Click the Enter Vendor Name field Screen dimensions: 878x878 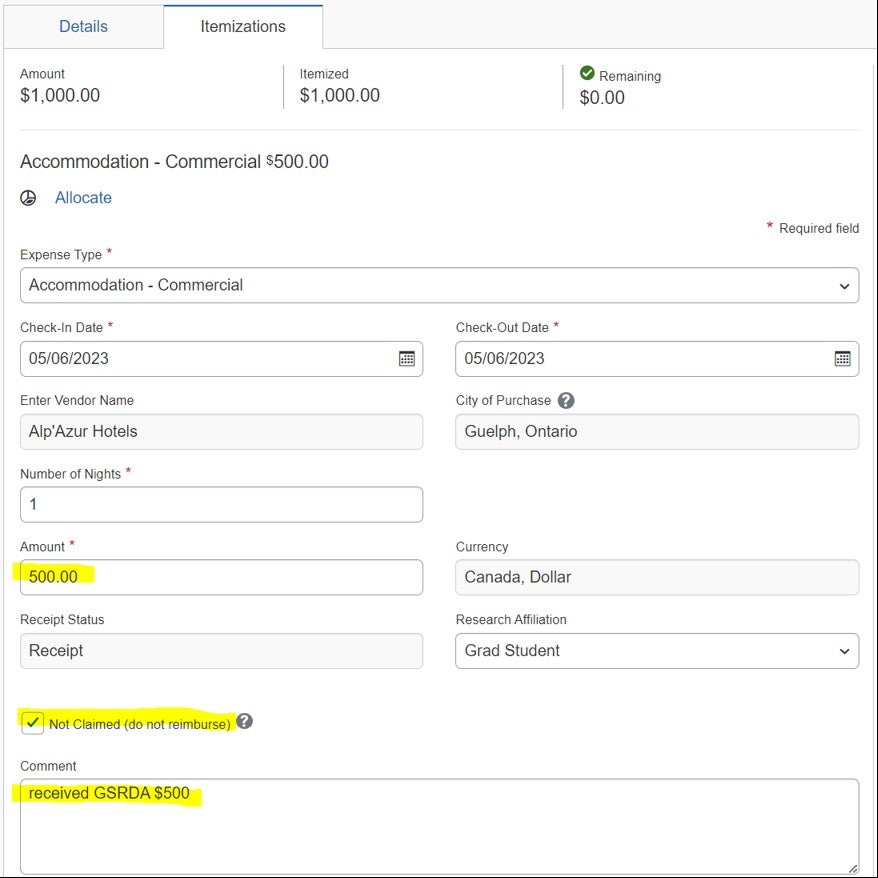[221, 432]
